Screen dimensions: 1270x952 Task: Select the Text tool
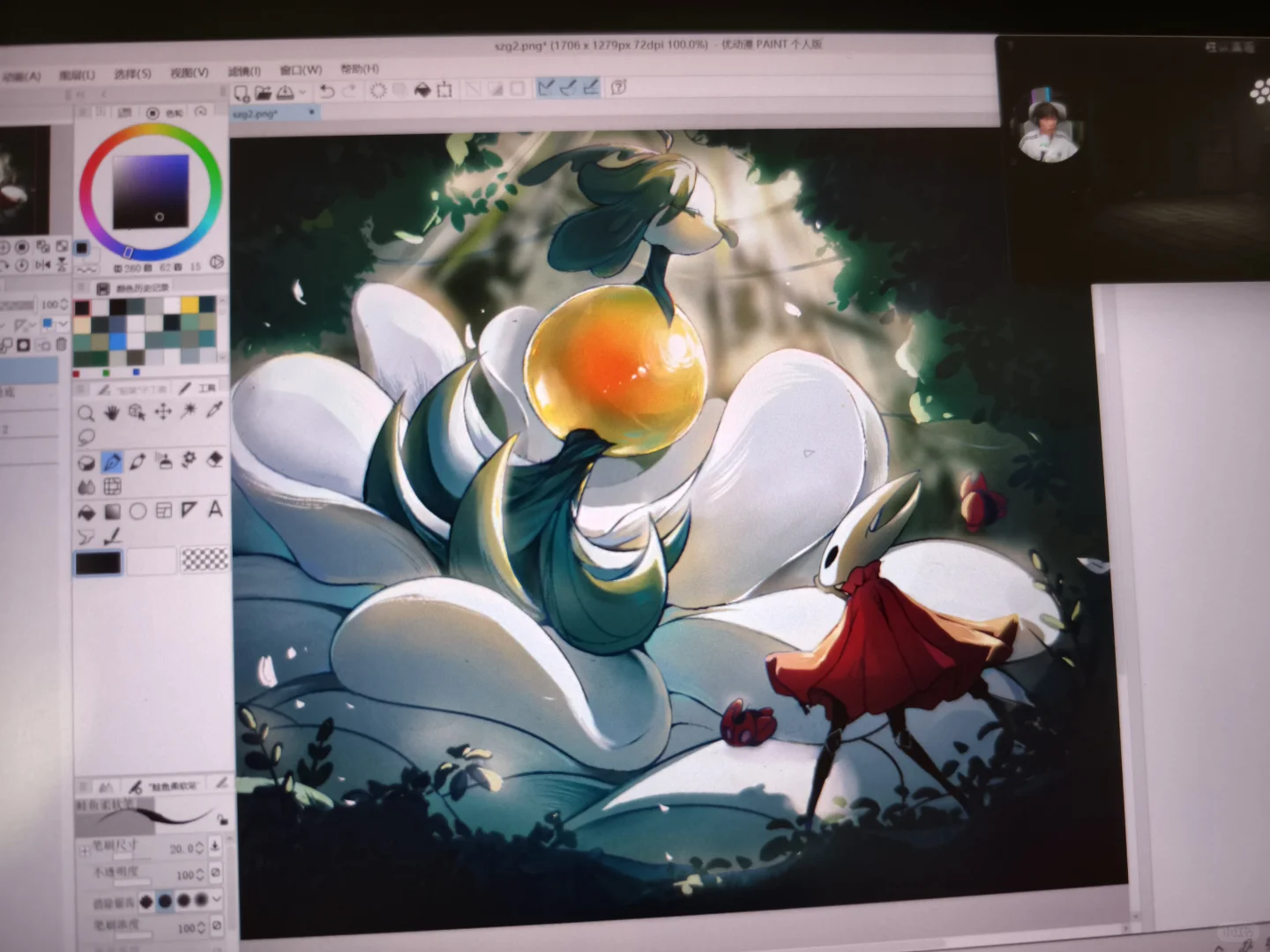pyautogui.click(x=215, y=509)
